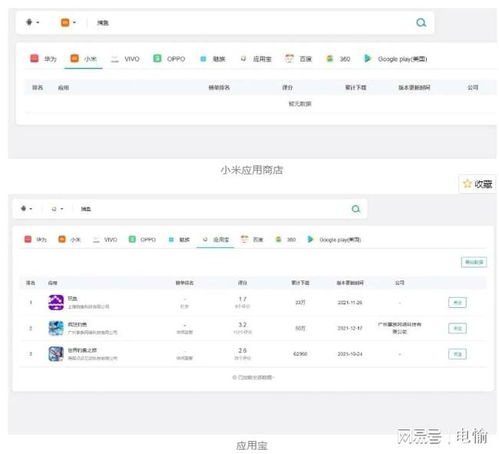The image size is (499, 454).
Task: Select the 魅族 tab in the upper panel
Action: coord(213,59)
